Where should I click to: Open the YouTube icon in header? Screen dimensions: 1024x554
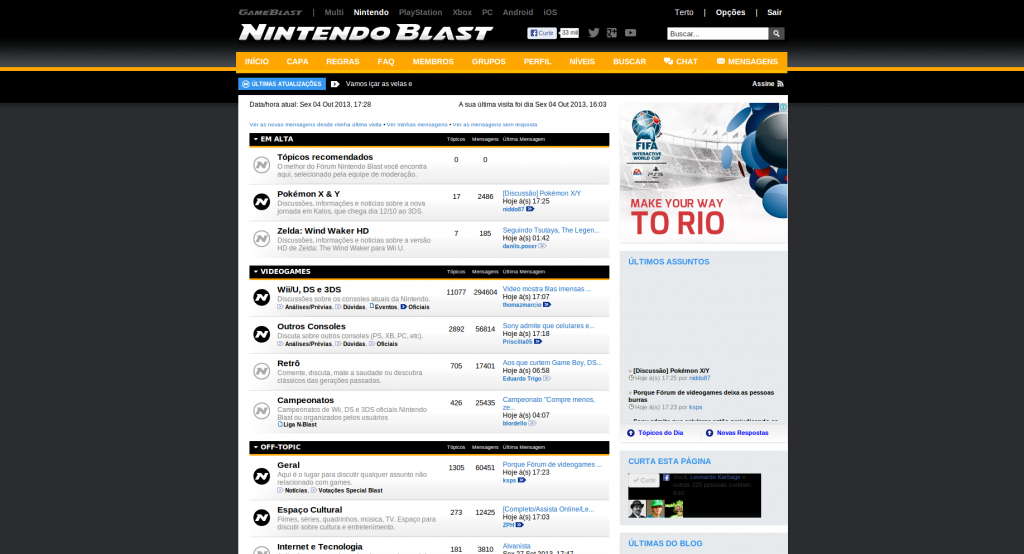point(630,33)
